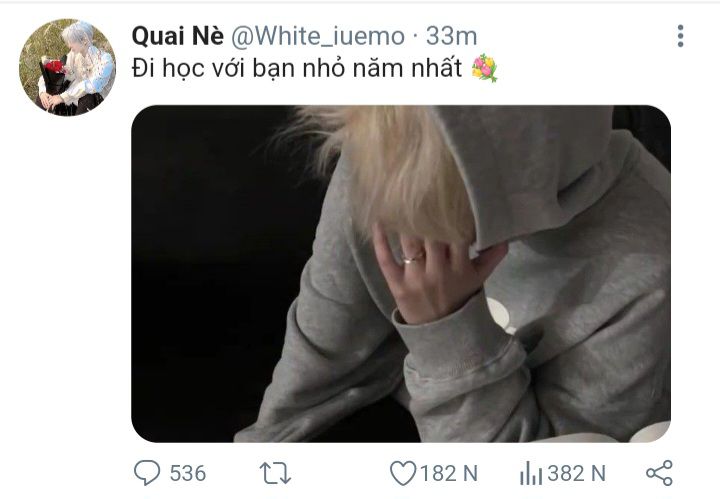
Task: Click the reply speech bubble icon
Action: pos(147,472)
